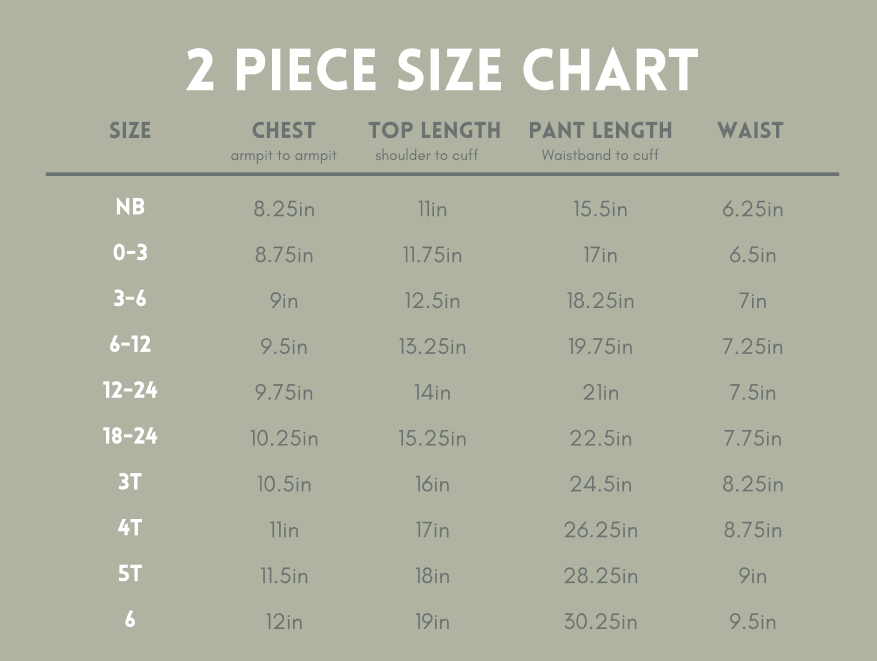Select the 6-12 size row label

130,345
